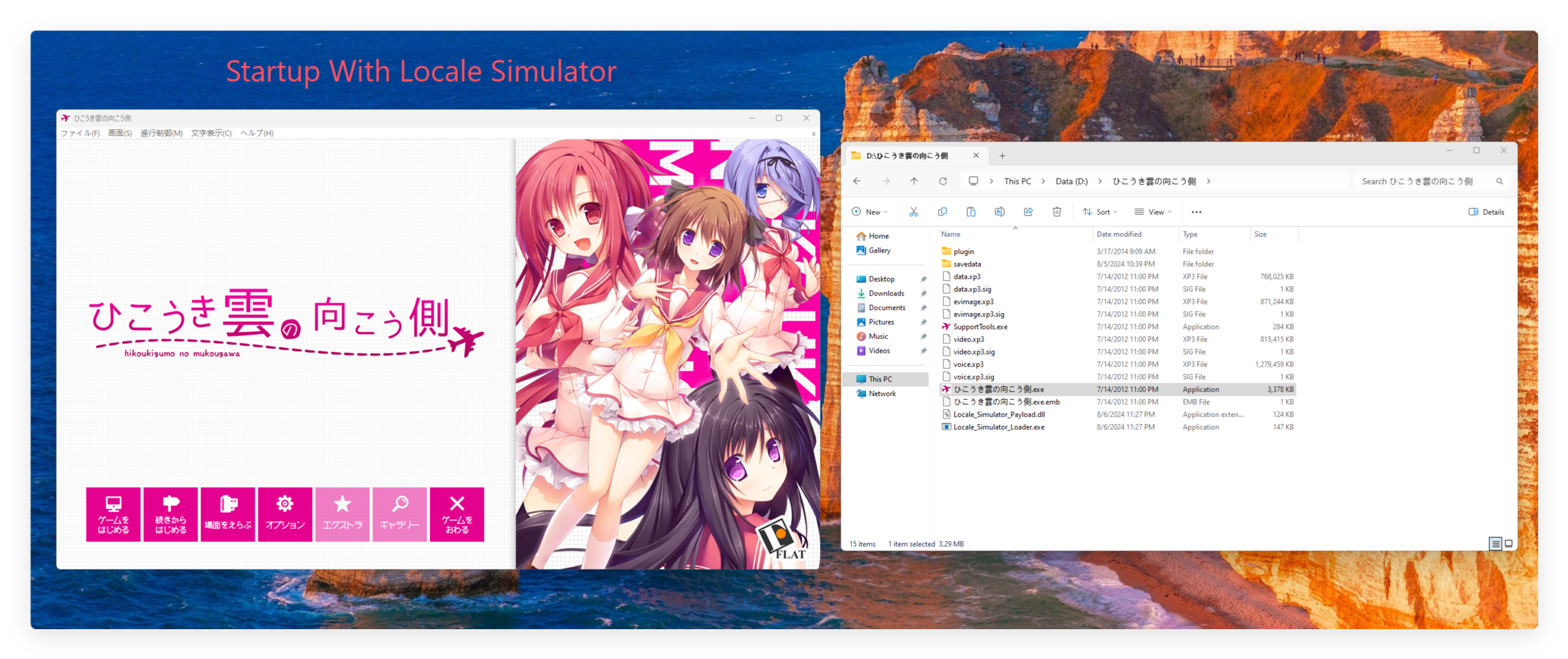Image resolution: width=1568 pixels, height=659 pixels.
Task: Click the Copy icon in Explorer toolbar
Action: (942, 212)
